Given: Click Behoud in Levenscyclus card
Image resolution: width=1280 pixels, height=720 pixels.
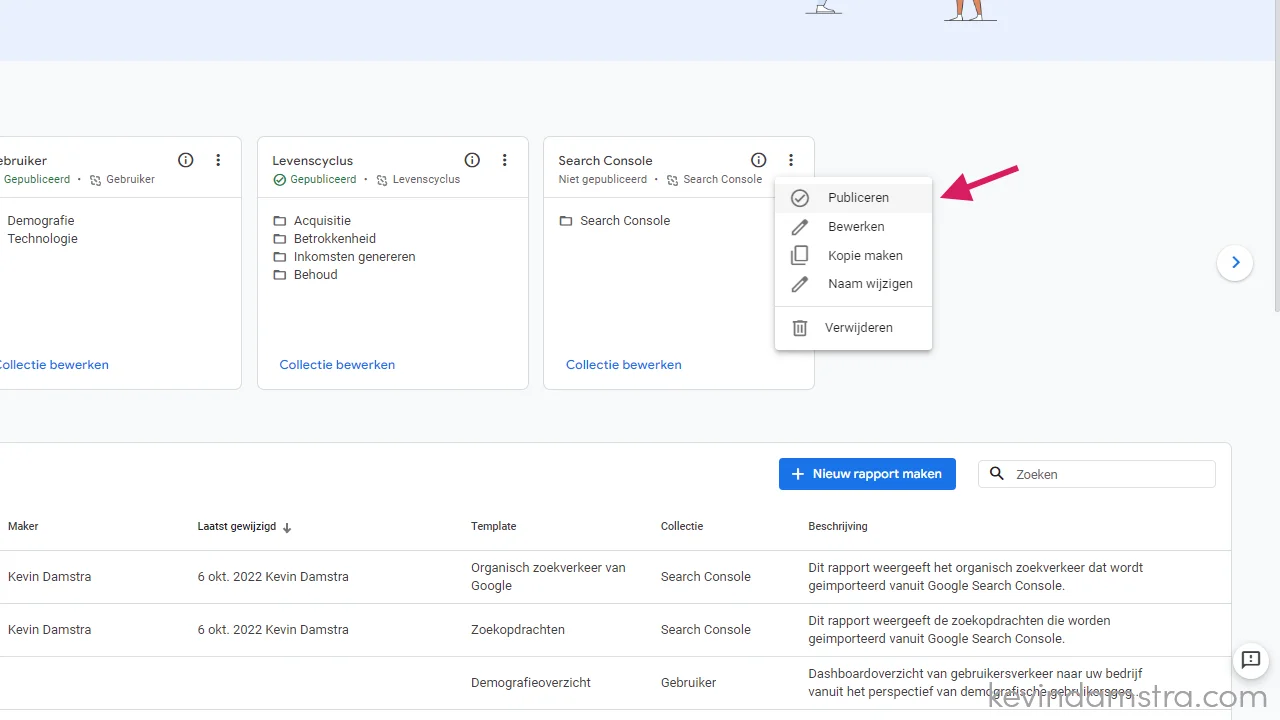Looking at the screenshot, I should [316, 275].
